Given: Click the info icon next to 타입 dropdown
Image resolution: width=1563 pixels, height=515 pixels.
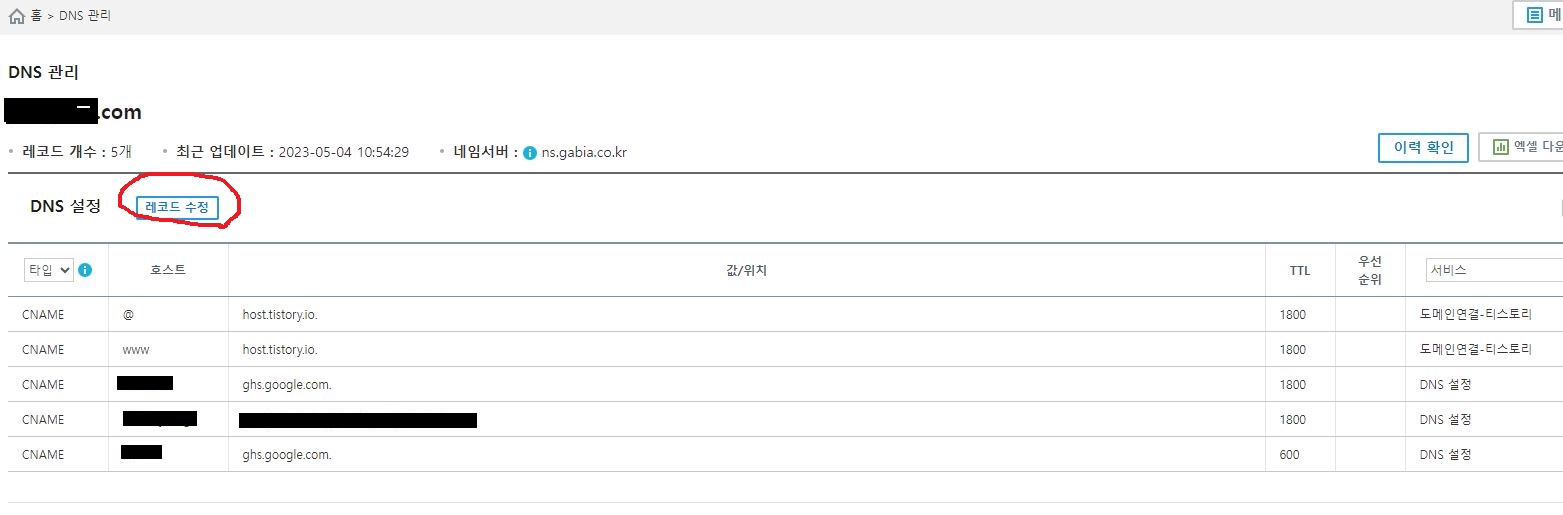Looking at the screenshot, I should coord(85,270).
